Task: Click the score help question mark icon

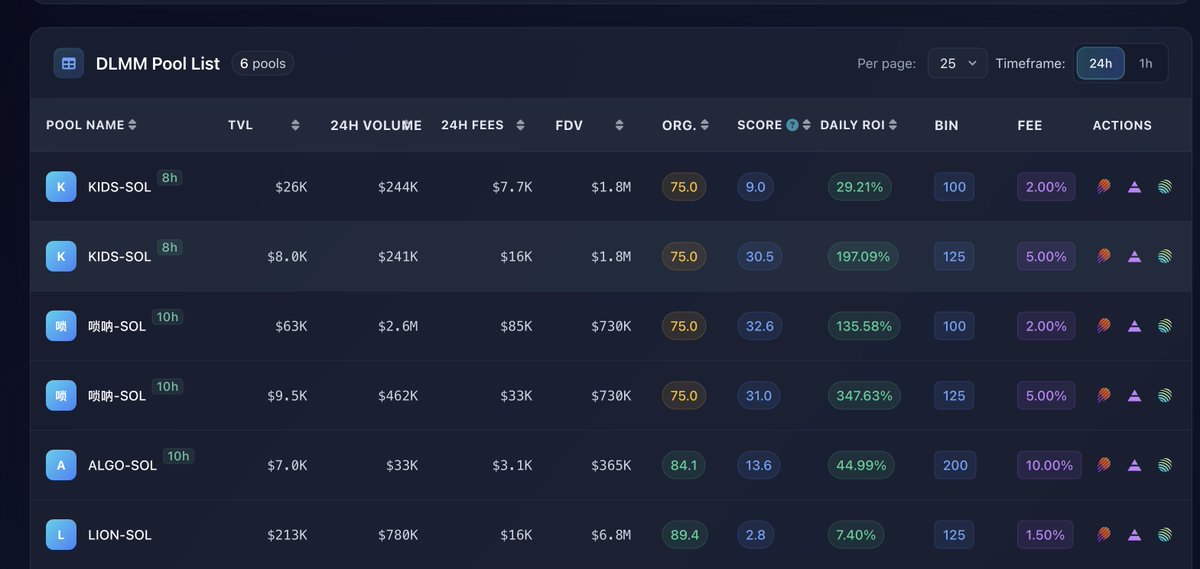Action: pos(792,125)
